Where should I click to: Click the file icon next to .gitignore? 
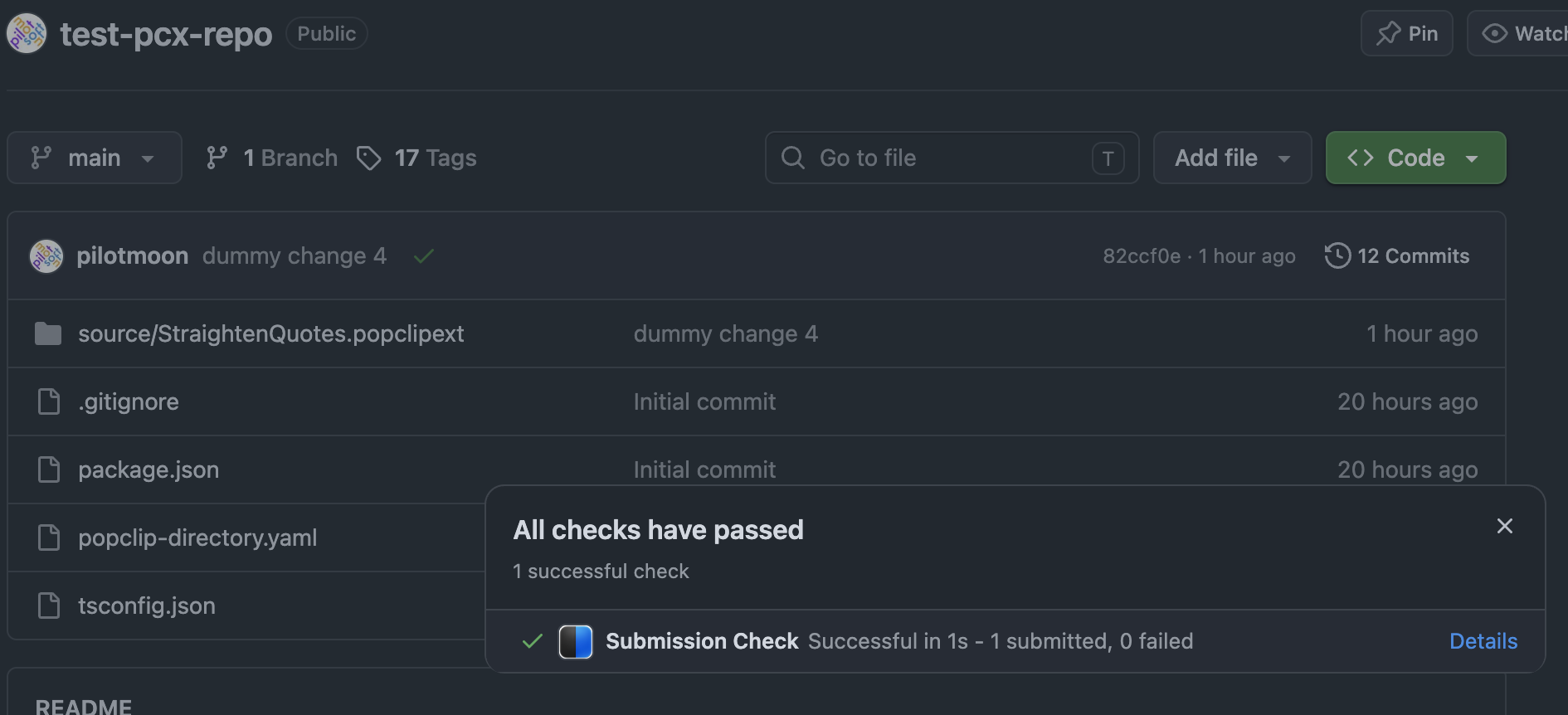click(x=49, y=401)
